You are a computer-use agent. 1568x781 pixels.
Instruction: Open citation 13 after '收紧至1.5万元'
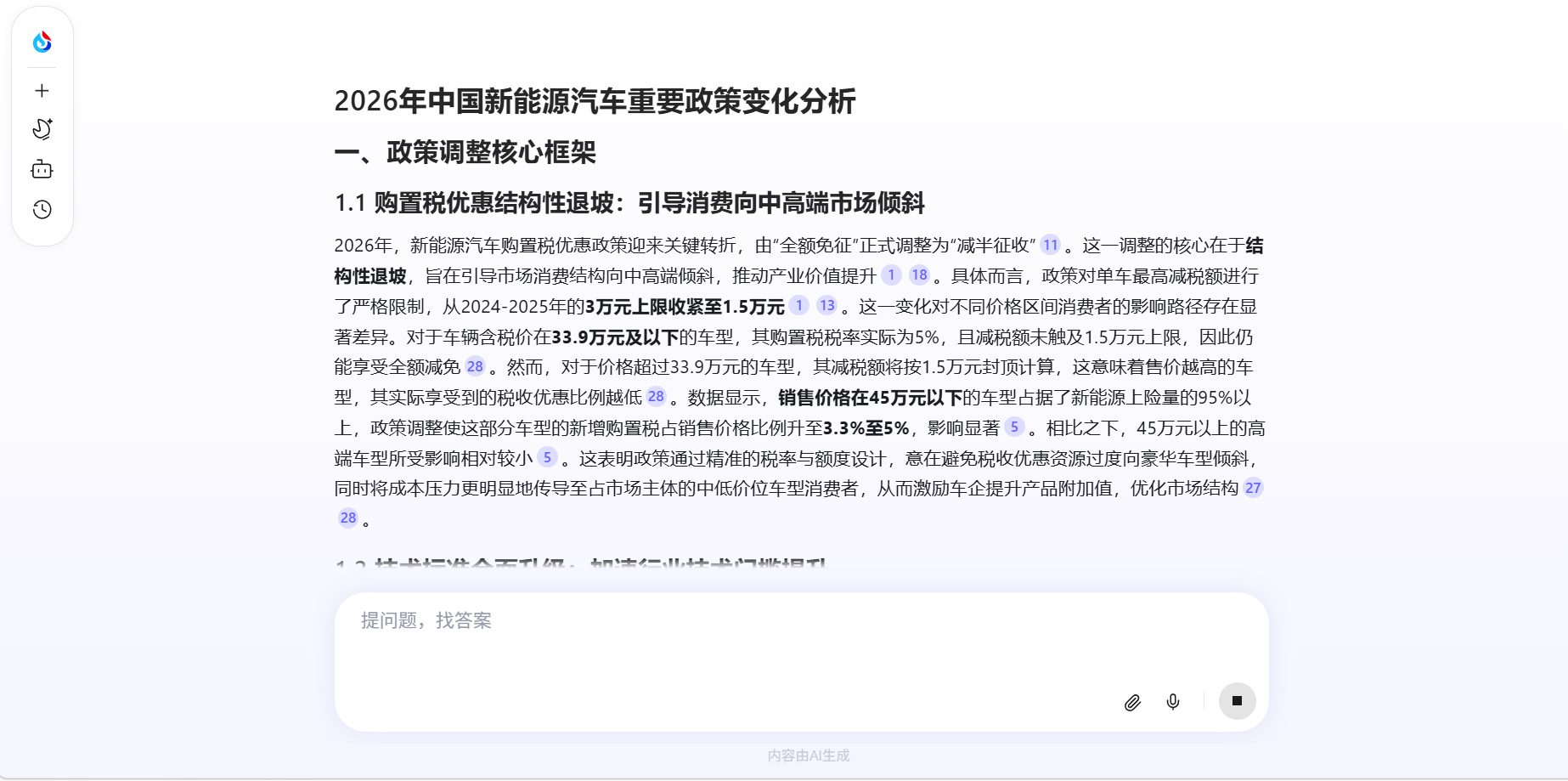827,306
